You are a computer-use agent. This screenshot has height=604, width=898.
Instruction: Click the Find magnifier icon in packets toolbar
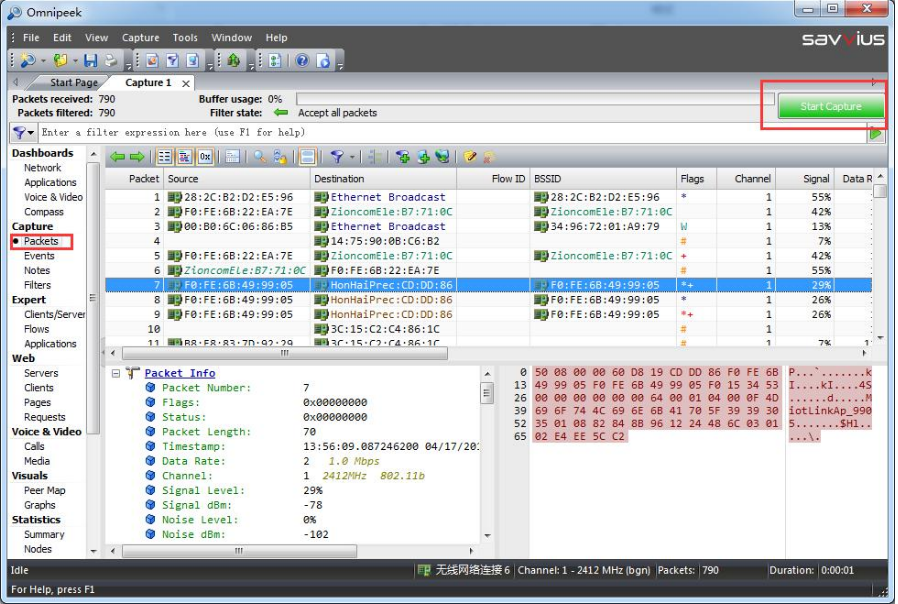pyautogui.click(x=260, y=157)
